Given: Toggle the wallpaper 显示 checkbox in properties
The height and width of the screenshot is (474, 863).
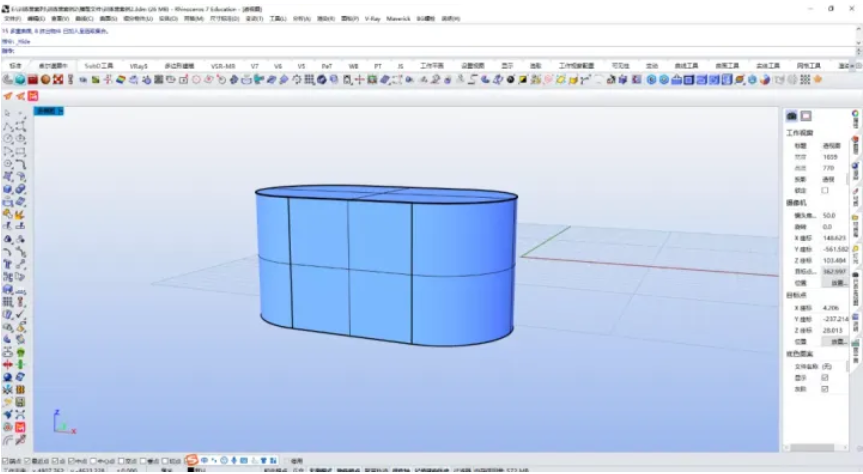Looking at the screenshot, I should (825, 378).
